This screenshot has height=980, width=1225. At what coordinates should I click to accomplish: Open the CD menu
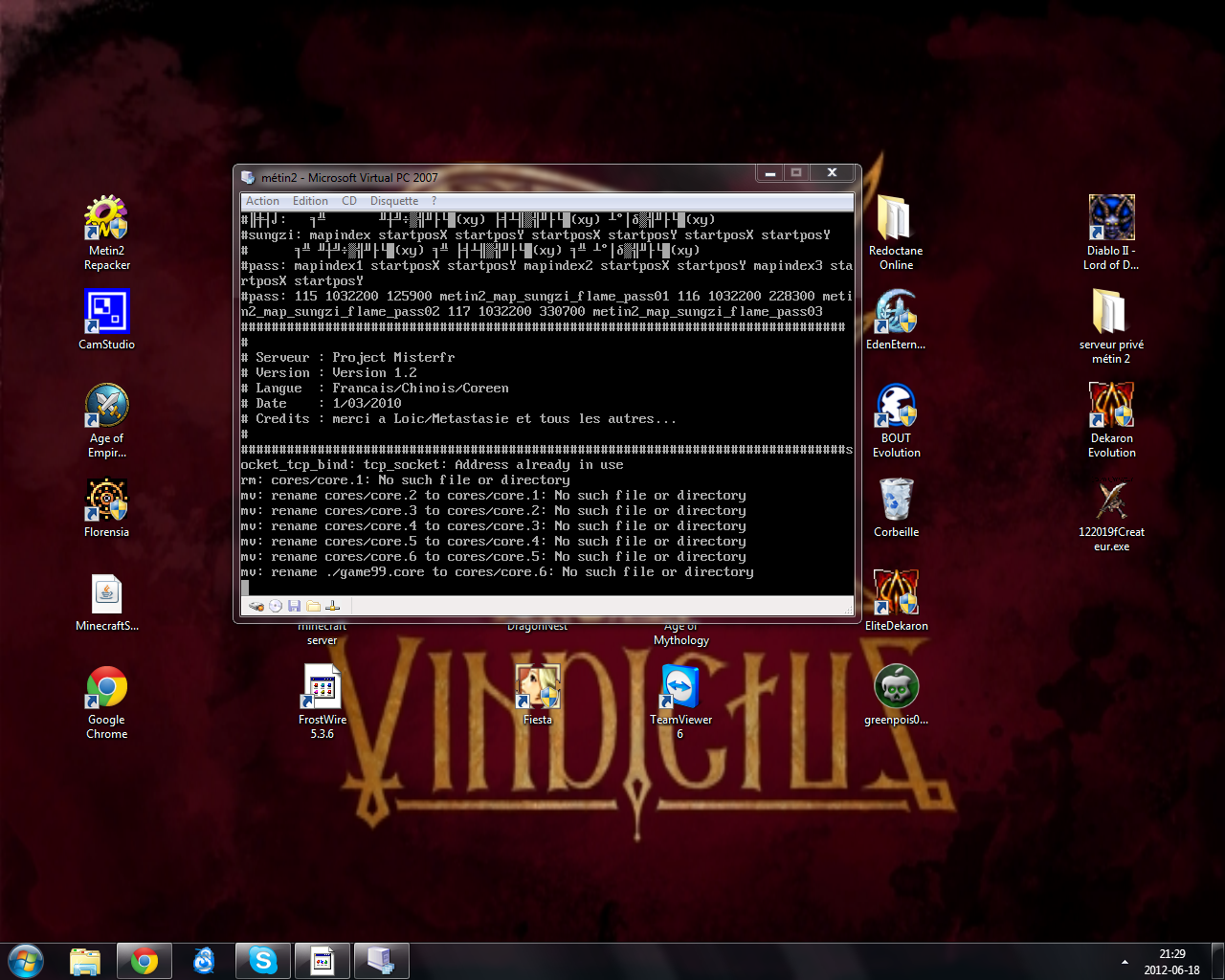tap(349, 201)
